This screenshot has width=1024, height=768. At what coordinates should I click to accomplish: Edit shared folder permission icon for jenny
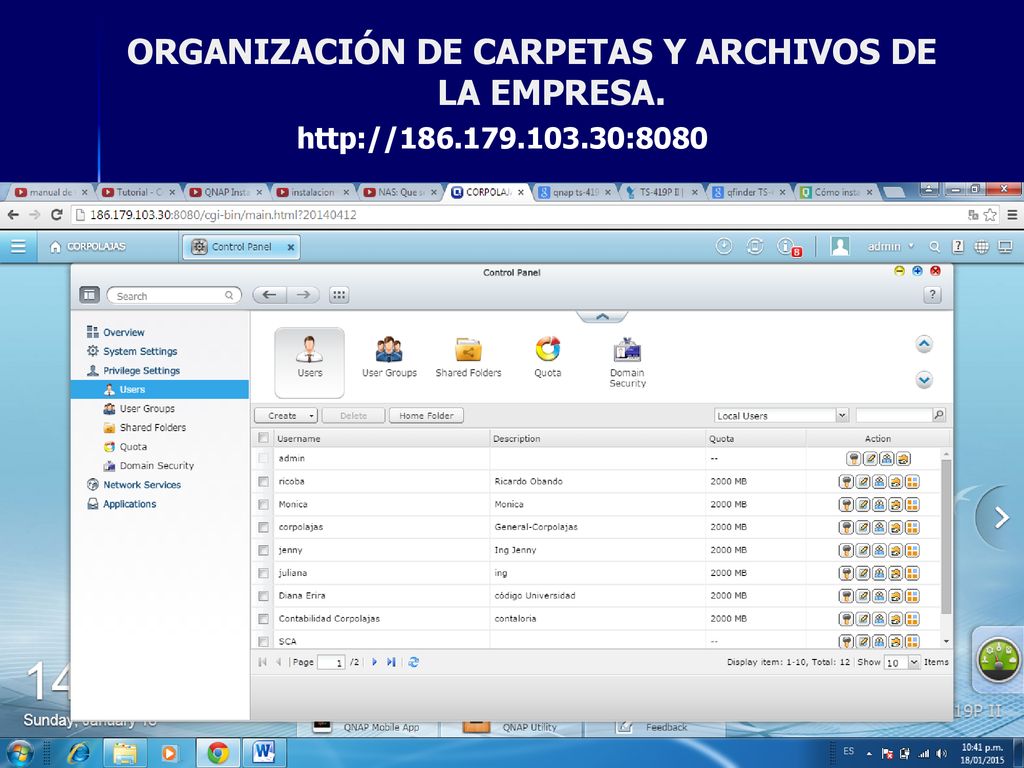click(x=895, y=551)
